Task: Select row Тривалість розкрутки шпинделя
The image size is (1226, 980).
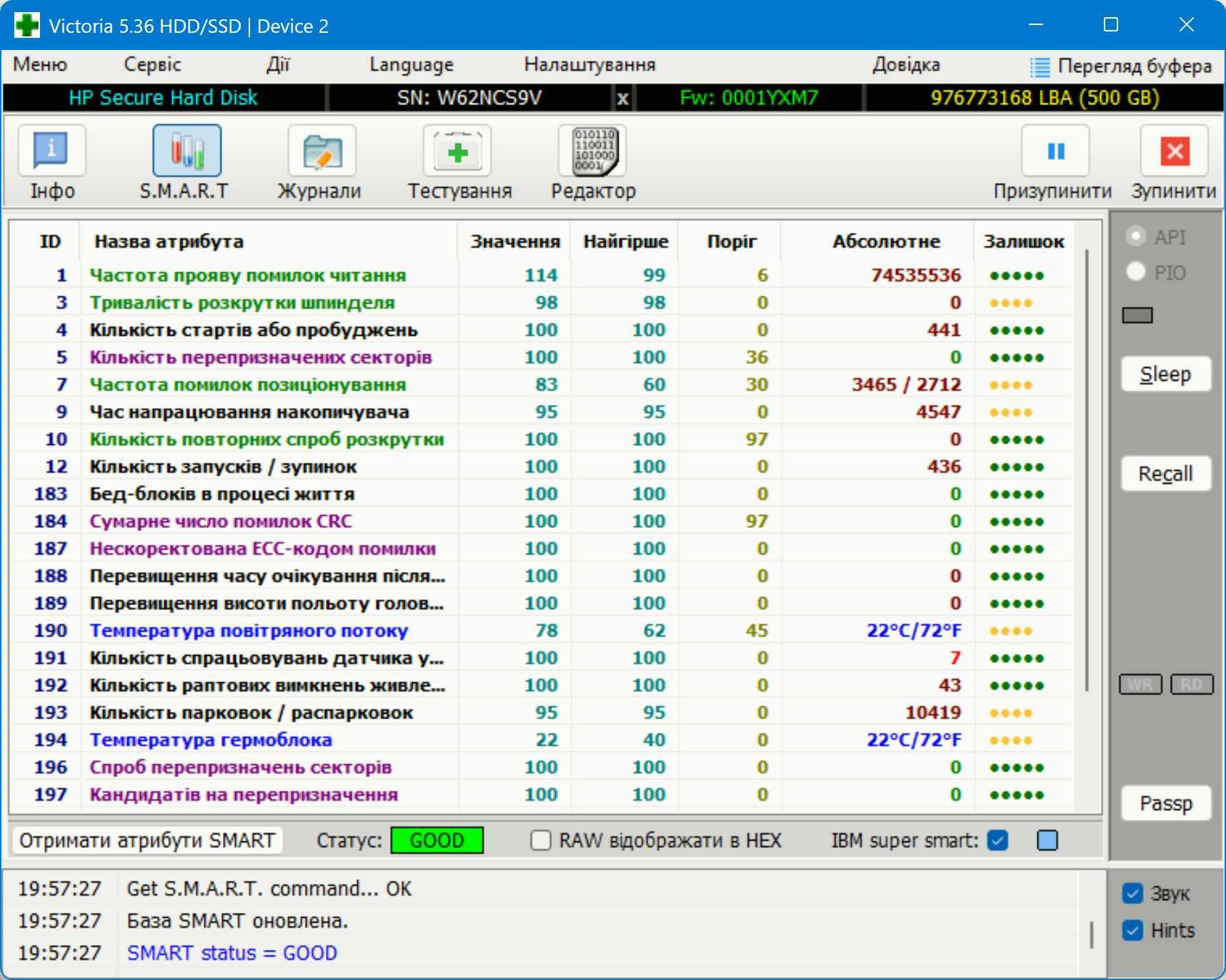Action: [542, 302]
